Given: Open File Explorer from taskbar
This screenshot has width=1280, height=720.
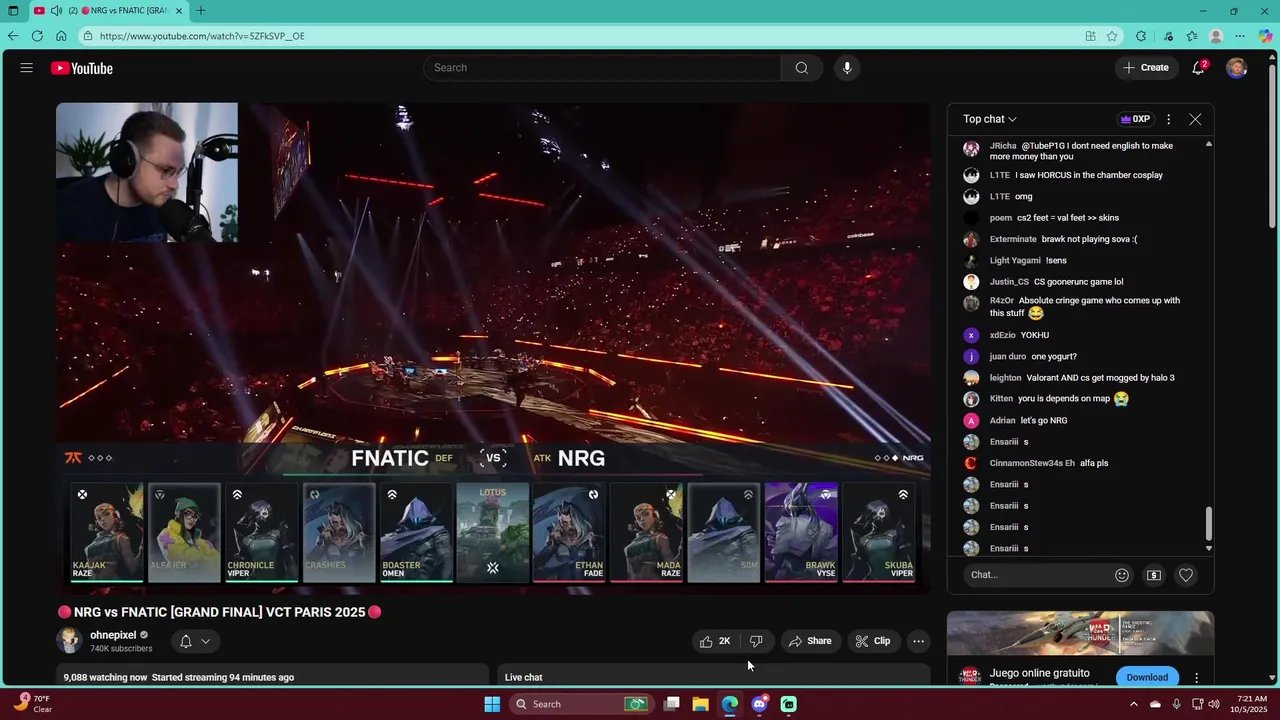Looking at the screenshot, I should pyautogui.click(x=701, y=704).
